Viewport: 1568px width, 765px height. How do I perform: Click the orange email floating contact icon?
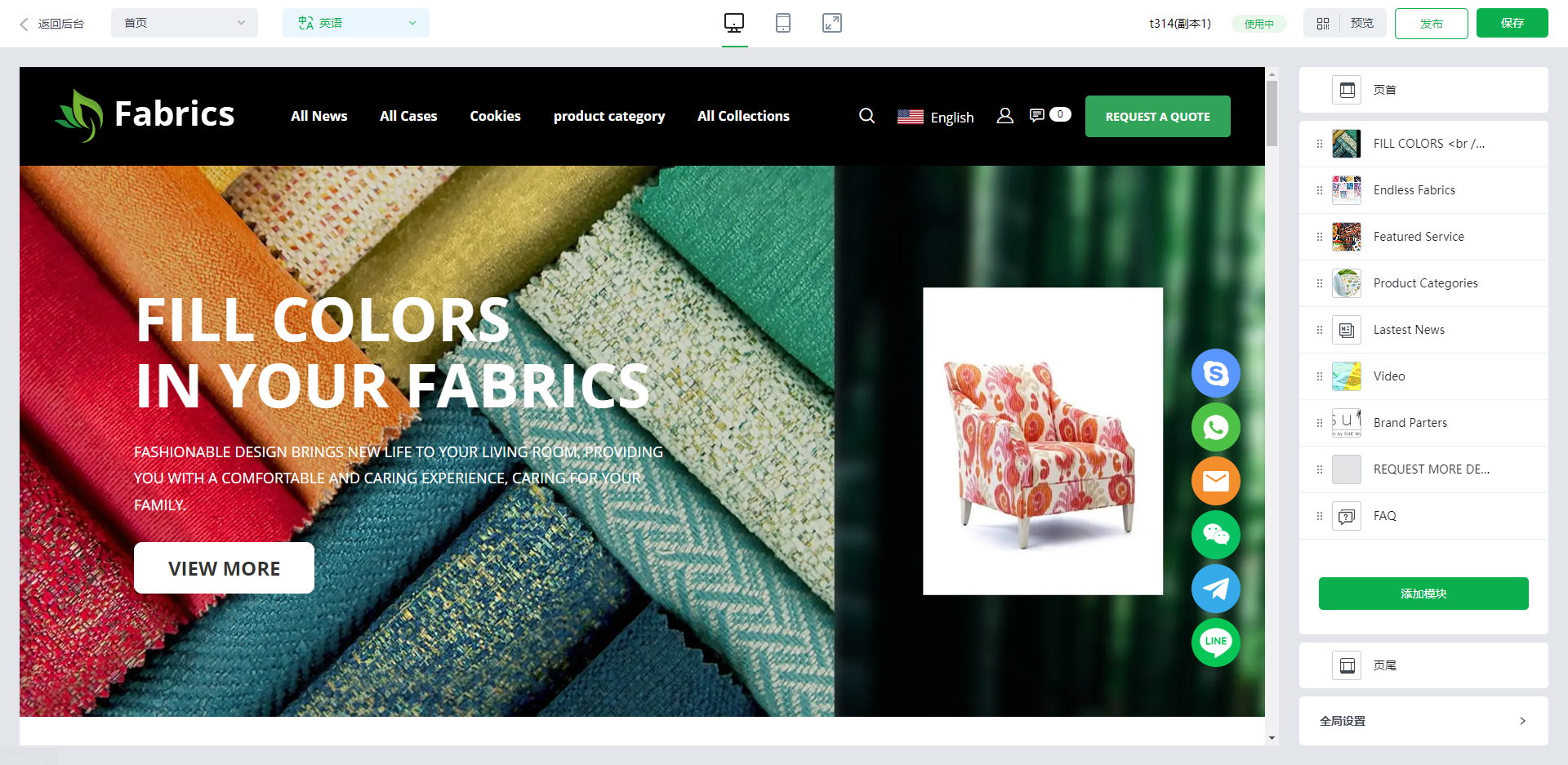(1216, 481)
